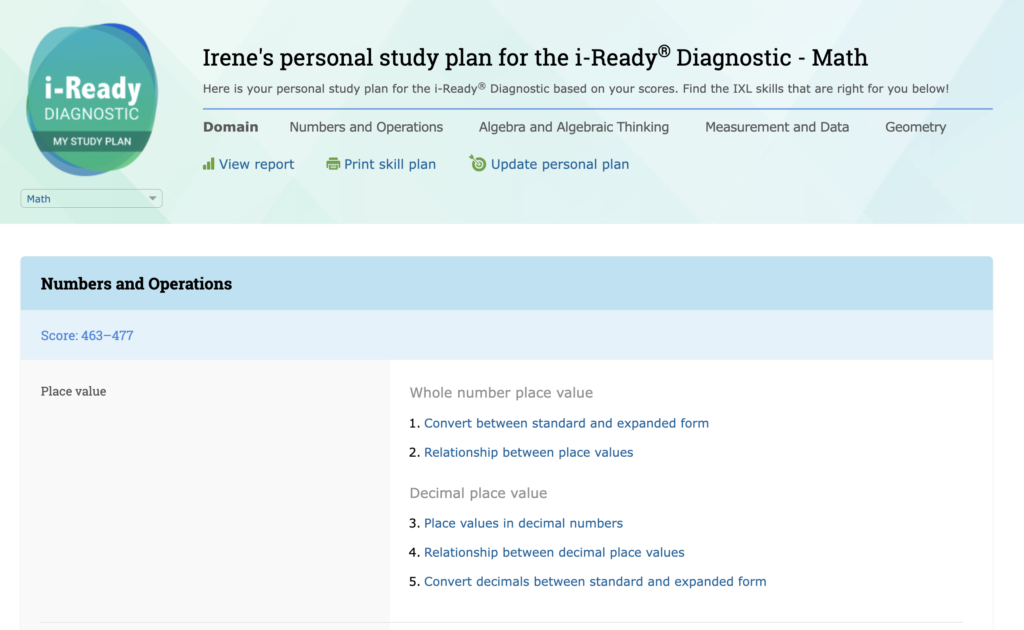Click the Math dropdown arrow

coord(153,199)
